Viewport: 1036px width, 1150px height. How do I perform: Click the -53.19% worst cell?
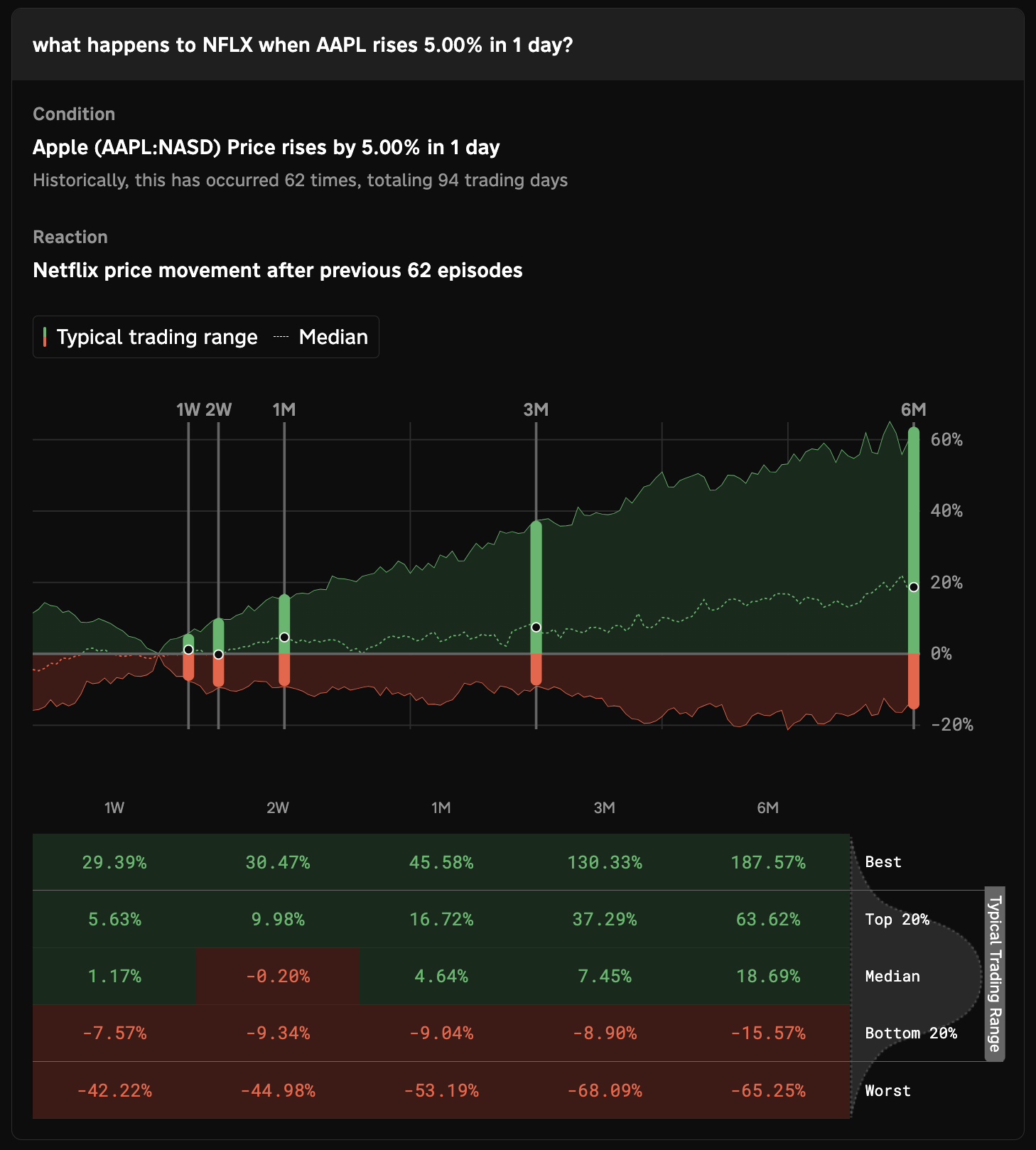pyautogui.click(x=441, y=1090)
